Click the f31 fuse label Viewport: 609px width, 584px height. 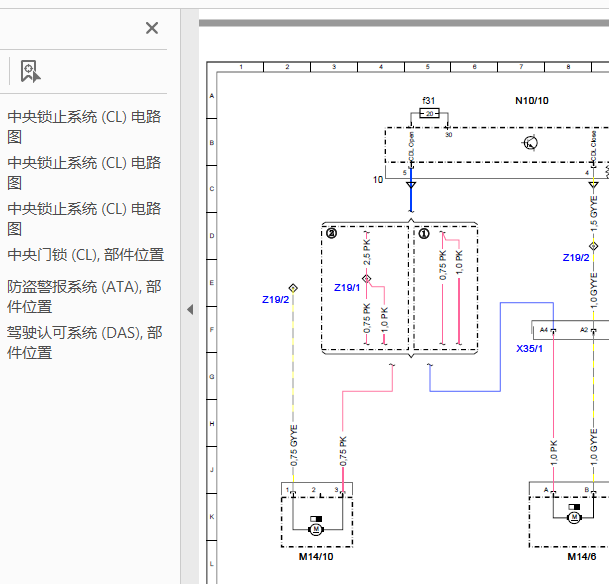428,101
